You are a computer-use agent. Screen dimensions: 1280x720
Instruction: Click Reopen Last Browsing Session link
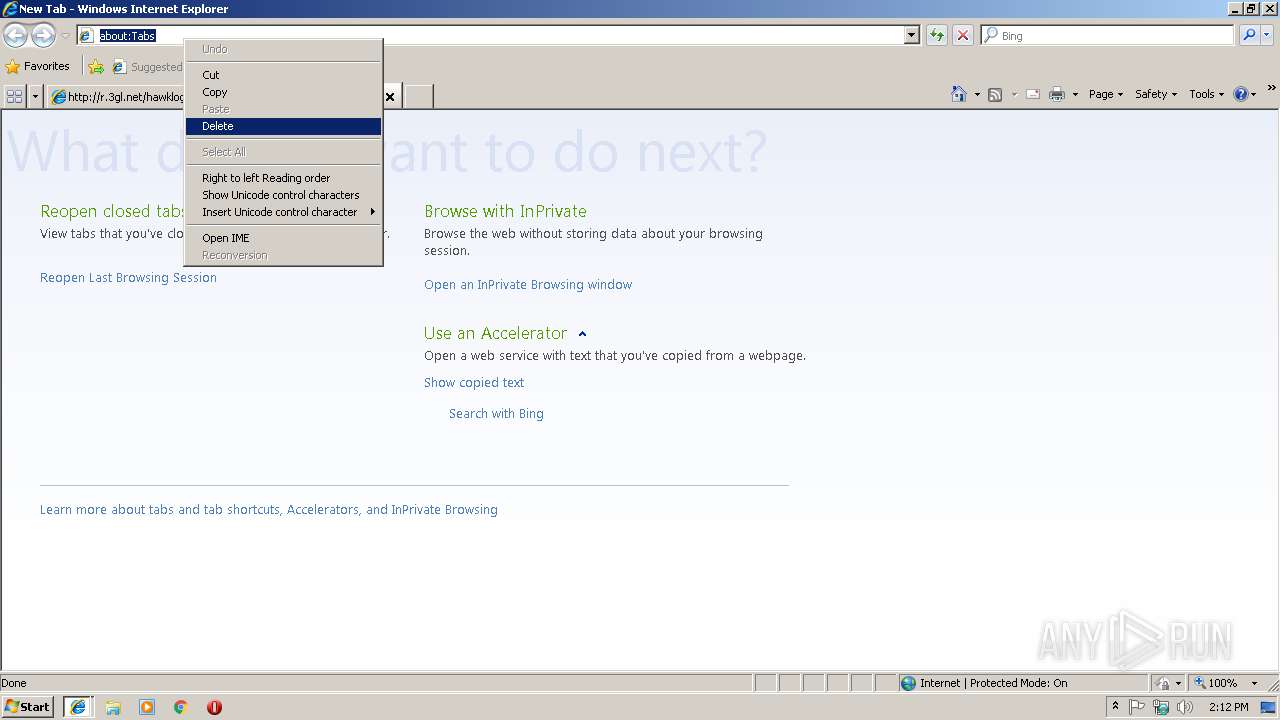(x=128, y=278)
